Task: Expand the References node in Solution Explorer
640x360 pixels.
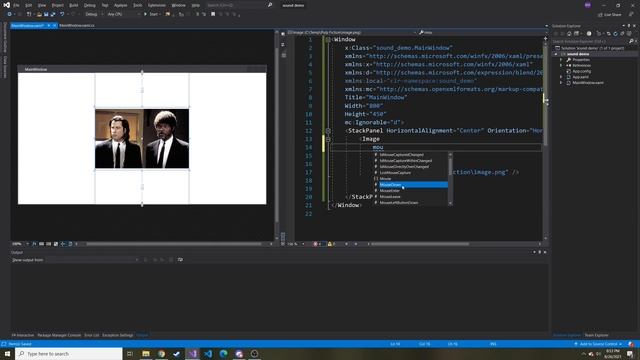Action: point(561,65)
